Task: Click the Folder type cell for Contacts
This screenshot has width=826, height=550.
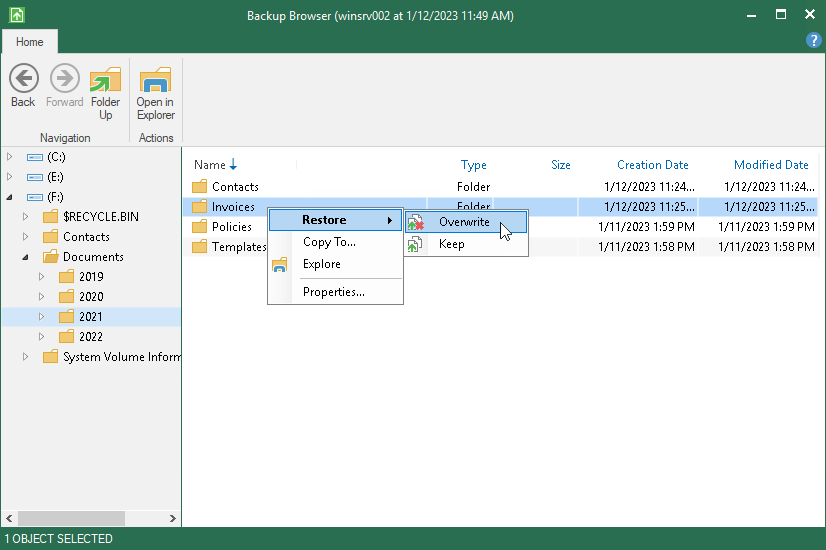Action: (474, 186)
